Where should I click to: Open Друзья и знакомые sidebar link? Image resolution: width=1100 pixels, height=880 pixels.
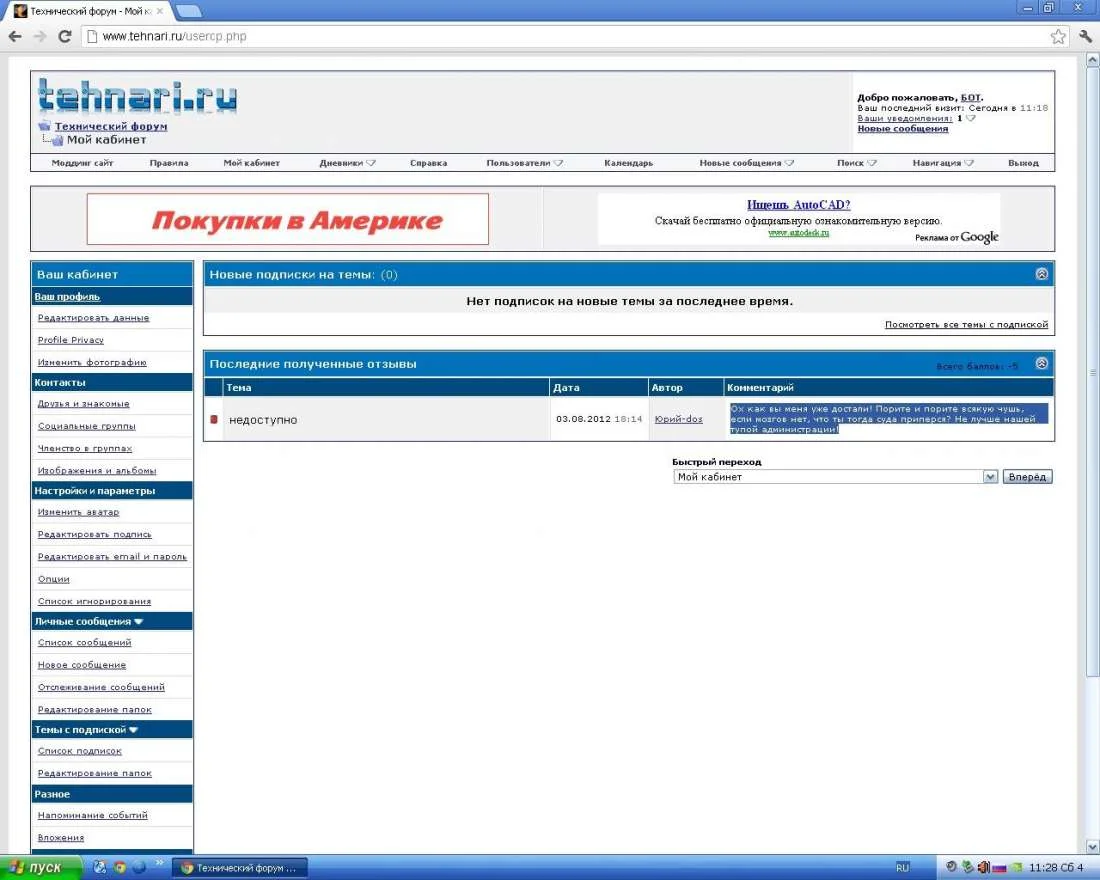click(83, 404)
